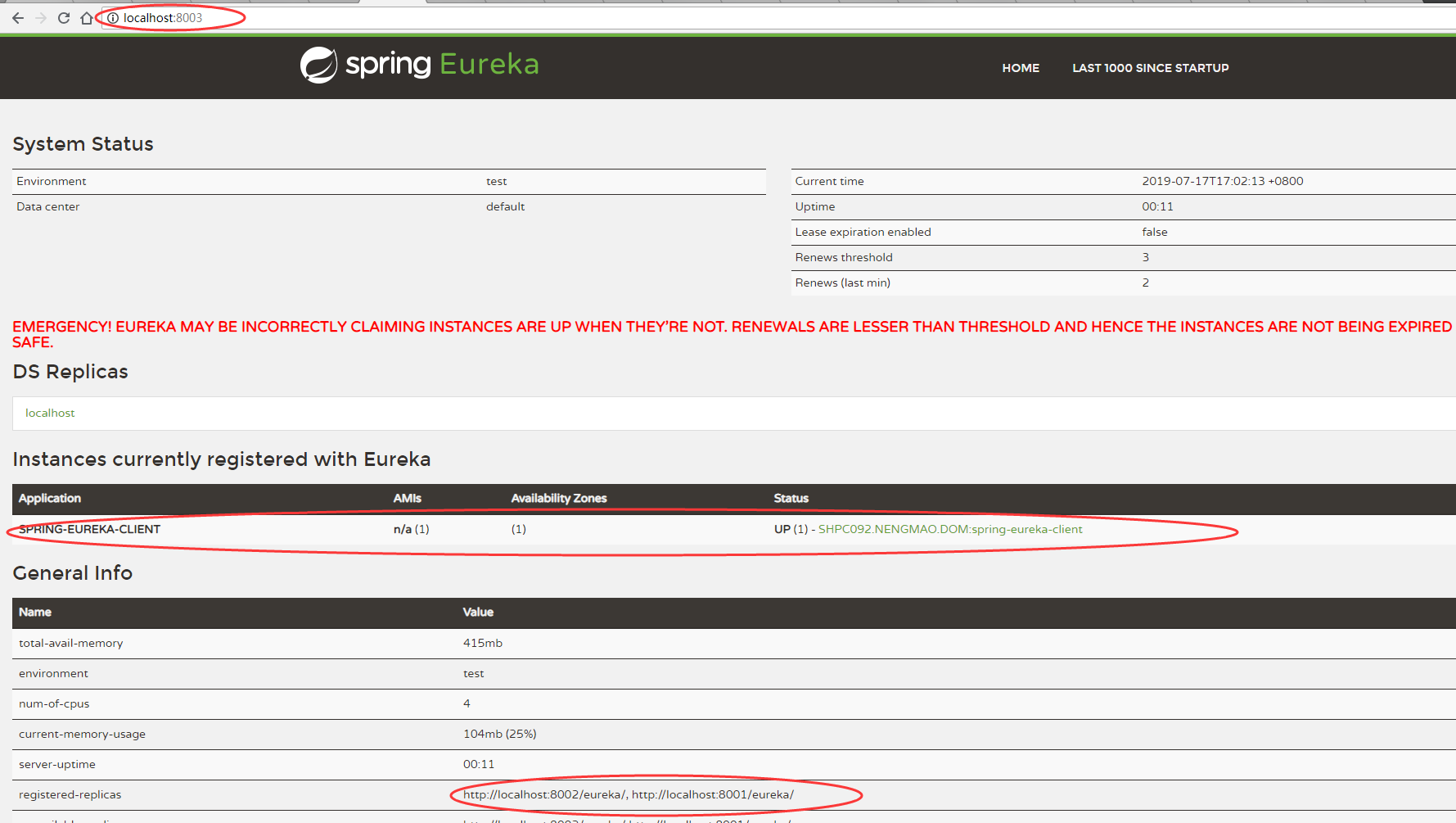Click 'Instances currently registered with Eureka' heading
The width and height of the screenshot is (1456, 823).
pos(221,459)
